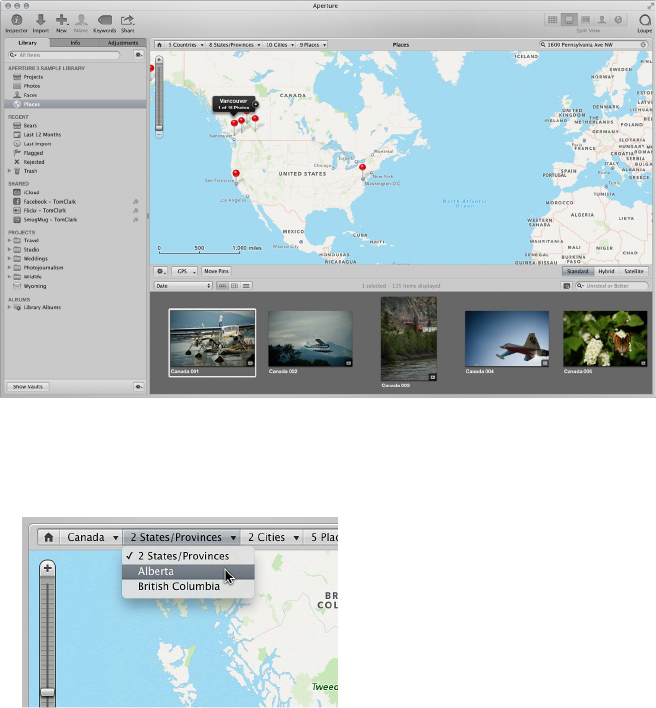Screen dimensions: 656x708
Task: Open the 2 Cities pop-up menu in the enlarged view
Action: coord(272,537)
